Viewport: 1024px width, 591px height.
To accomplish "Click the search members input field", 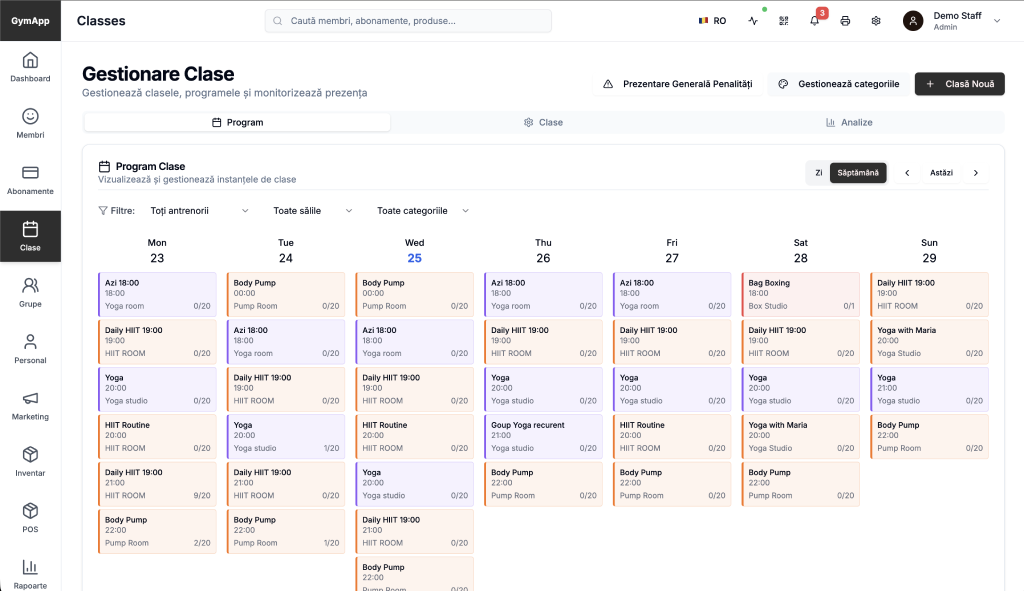I will point(409,21).
